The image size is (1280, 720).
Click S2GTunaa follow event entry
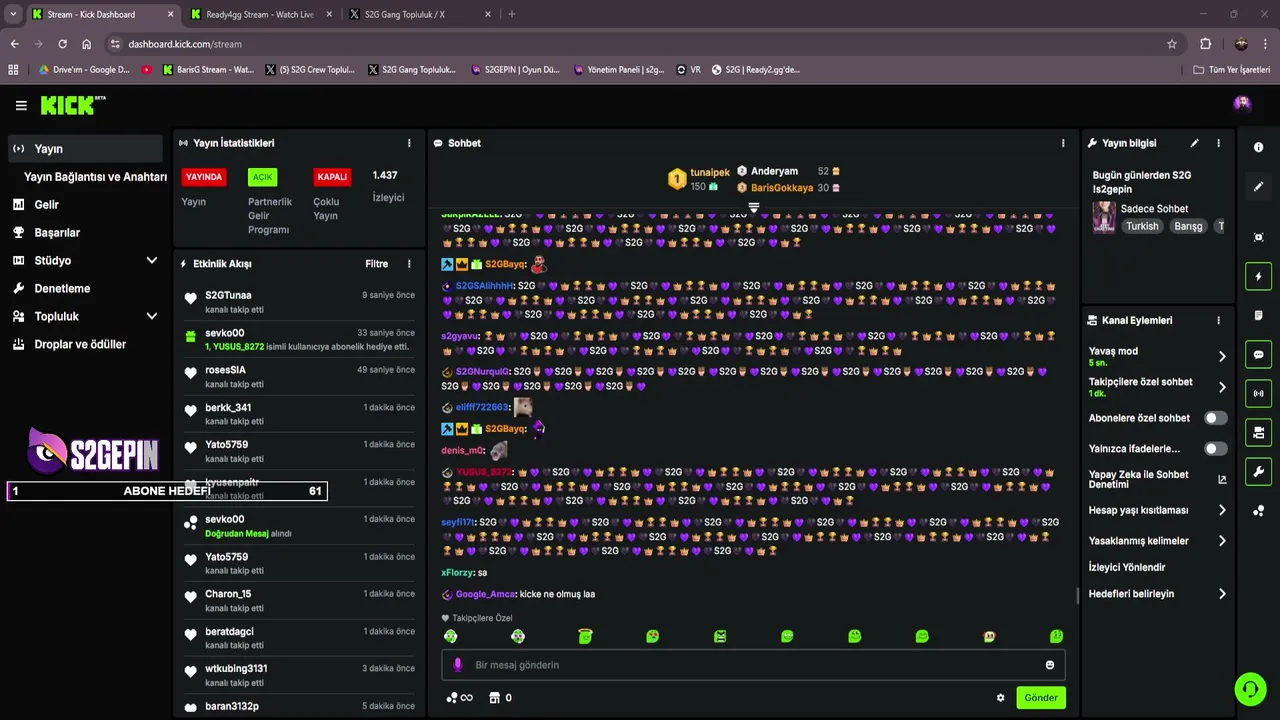(x=299, y=301)
